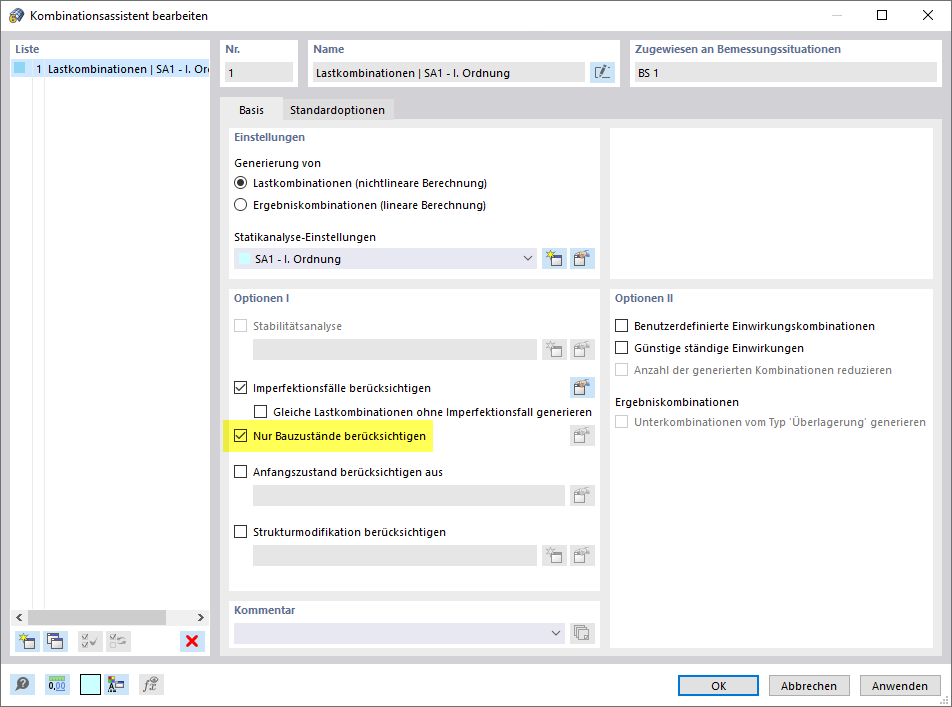
Task: Click list scrollbar right arrow
Action: click(x=200, y=617)
